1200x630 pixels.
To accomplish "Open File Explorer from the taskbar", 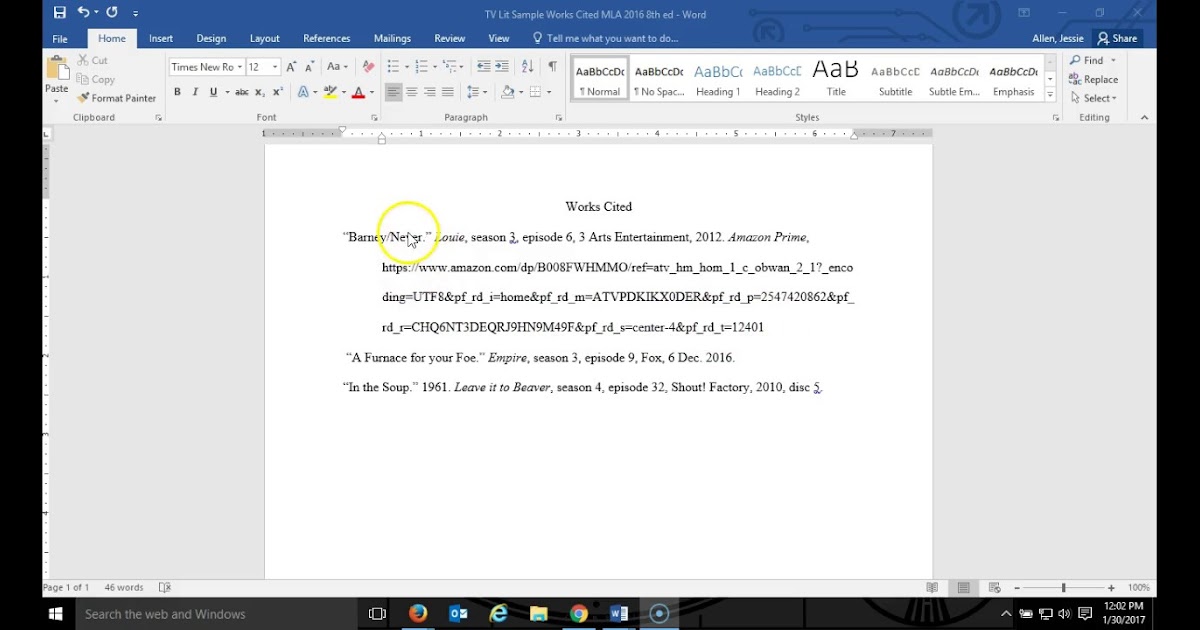I will pos(538,614).
